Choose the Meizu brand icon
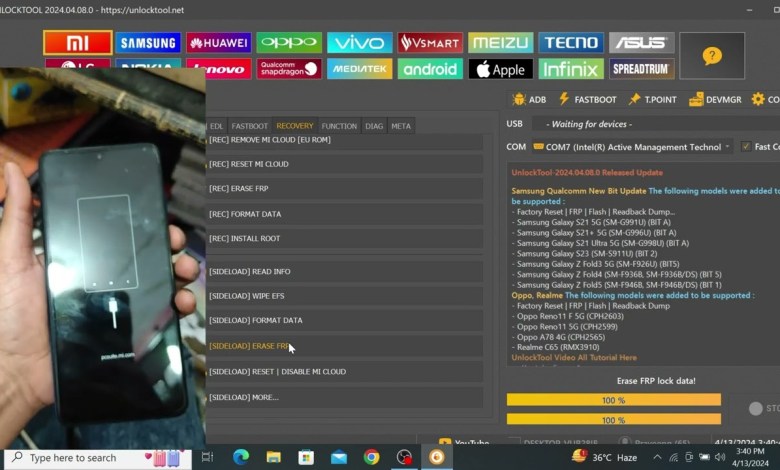Screen dimensions: 780x470 [x=500, y=43]
